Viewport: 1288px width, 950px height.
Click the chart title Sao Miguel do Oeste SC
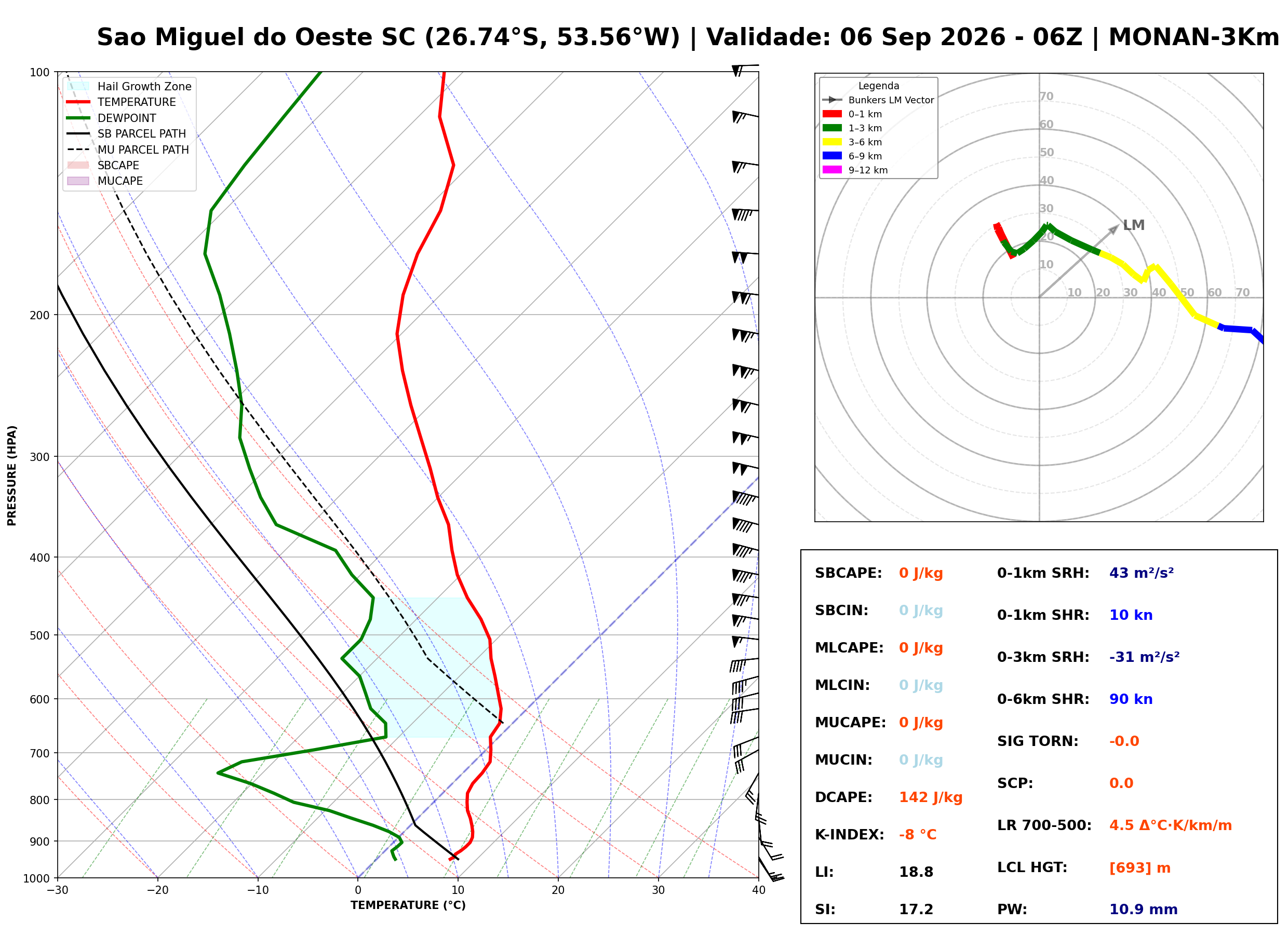[256, 37]
